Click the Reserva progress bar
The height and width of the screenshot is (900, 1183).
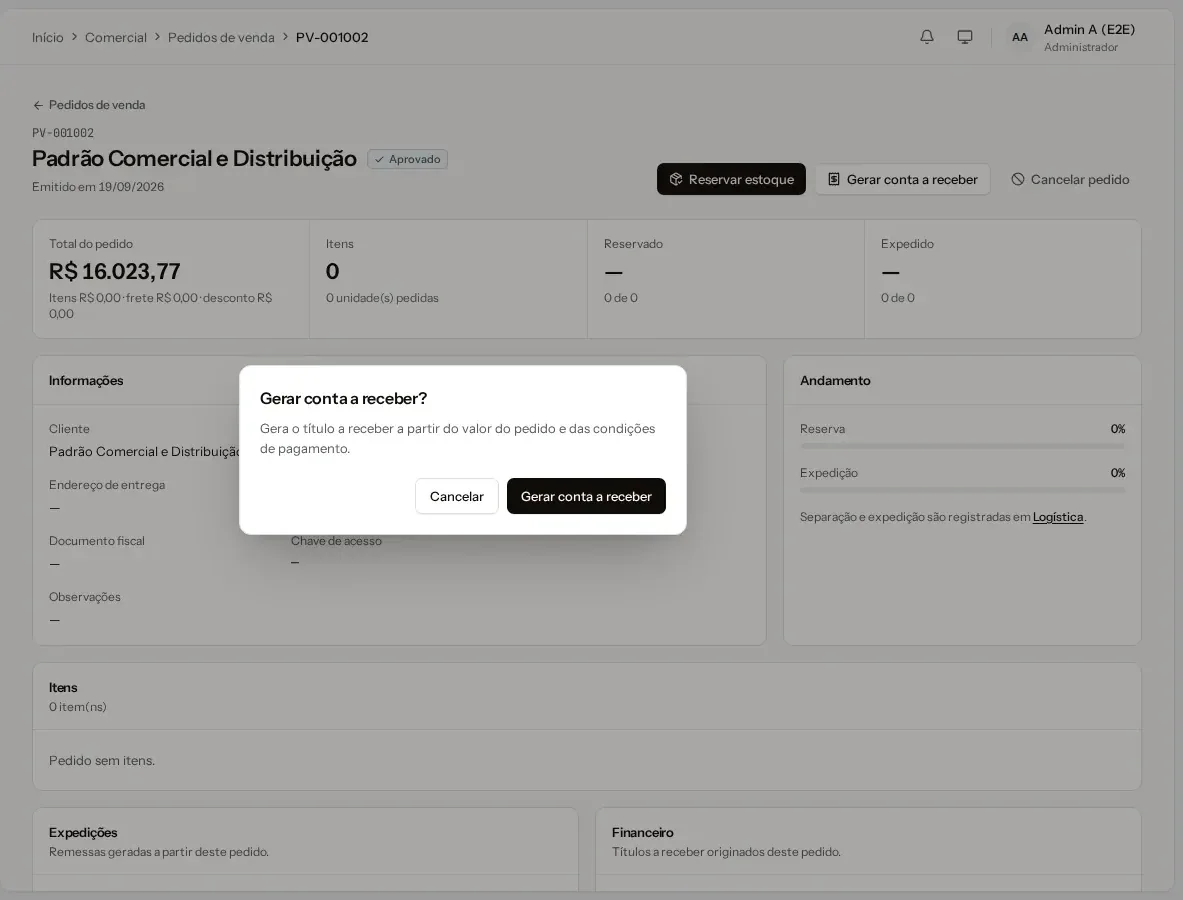(962, 446)
